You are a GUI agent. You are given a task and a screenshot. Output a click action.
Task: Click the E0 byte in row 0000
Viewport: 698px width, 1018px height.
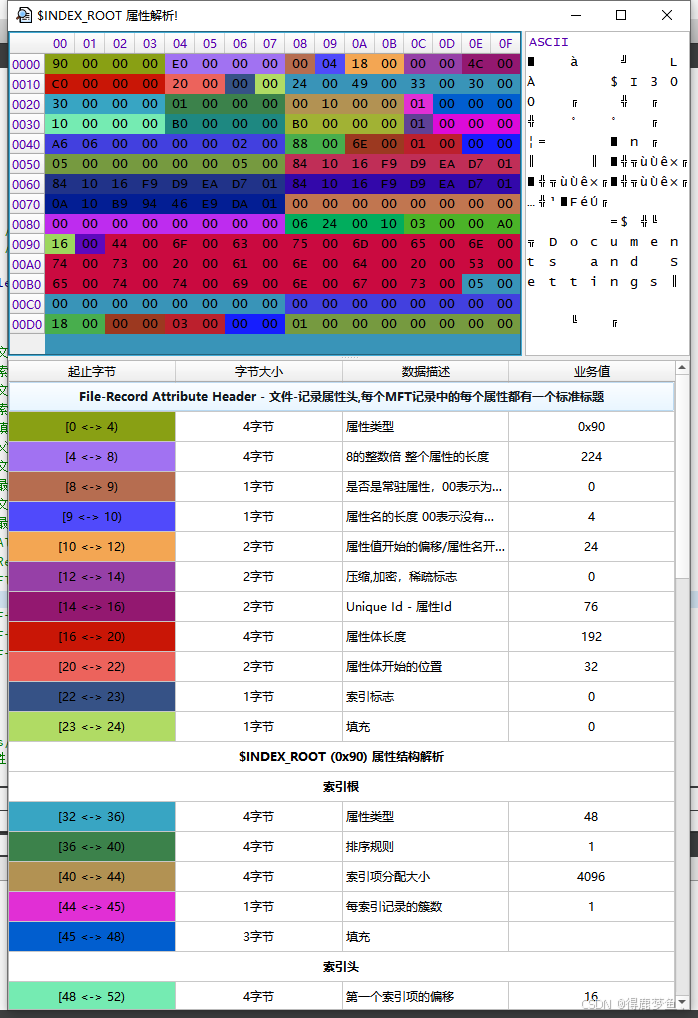coord(180,64)
